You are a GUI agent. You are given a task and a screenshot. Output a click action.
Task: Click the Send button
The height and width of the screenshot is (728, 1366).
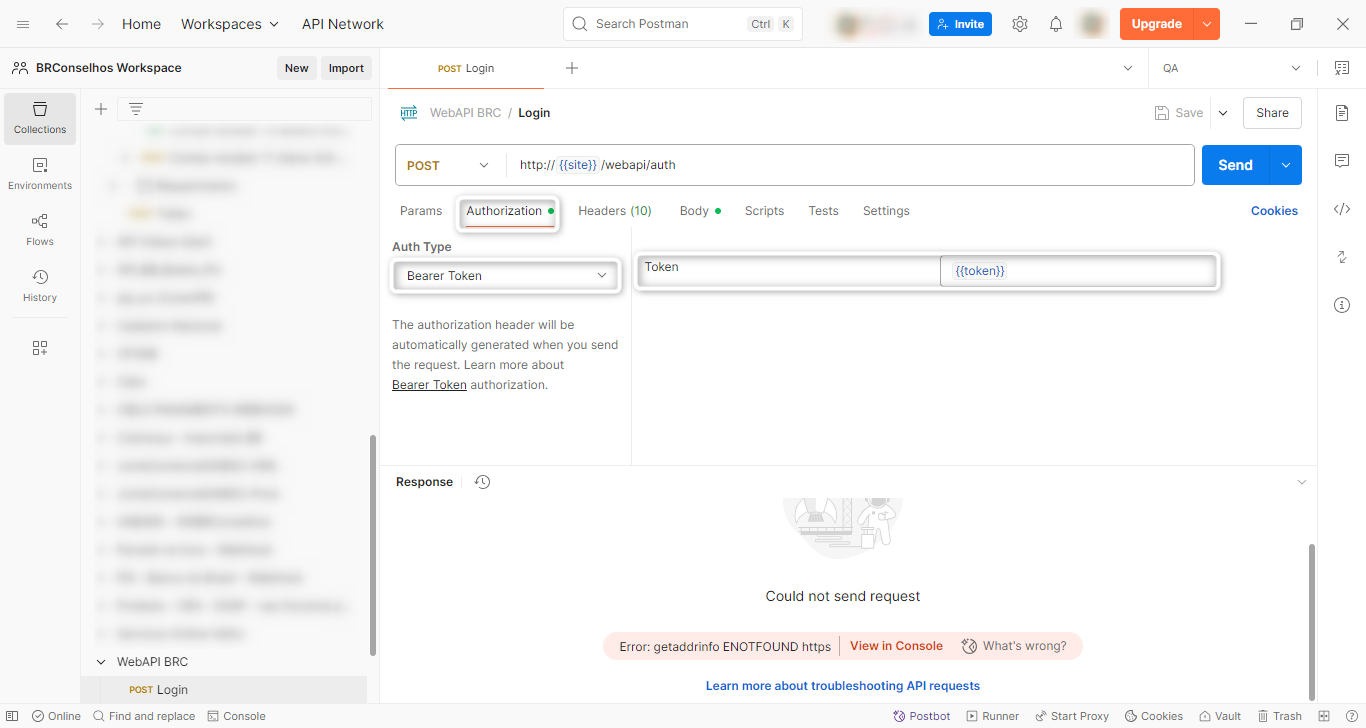pos(1235,165)
